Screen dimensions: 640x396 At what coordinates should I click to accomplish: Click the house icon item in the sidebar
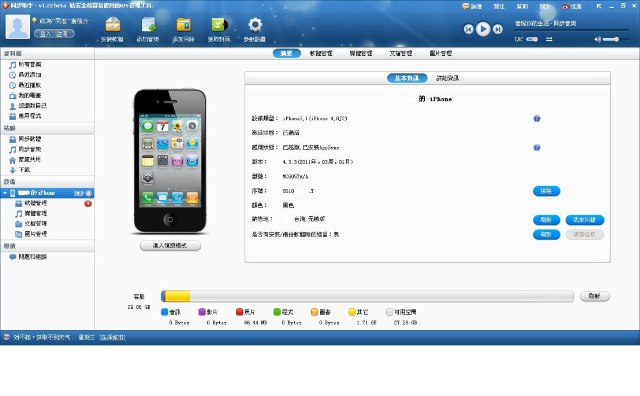25,159
